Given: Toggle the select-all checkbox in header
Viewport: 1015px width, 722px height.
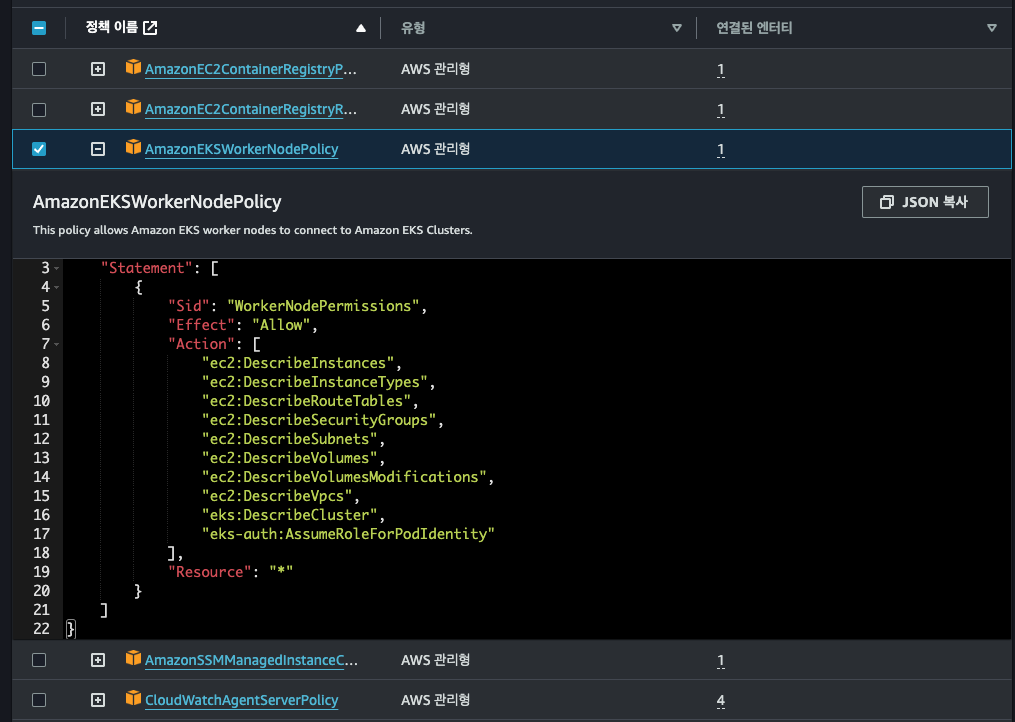Looking at the screenshot, I should click(x=39, y=28).
